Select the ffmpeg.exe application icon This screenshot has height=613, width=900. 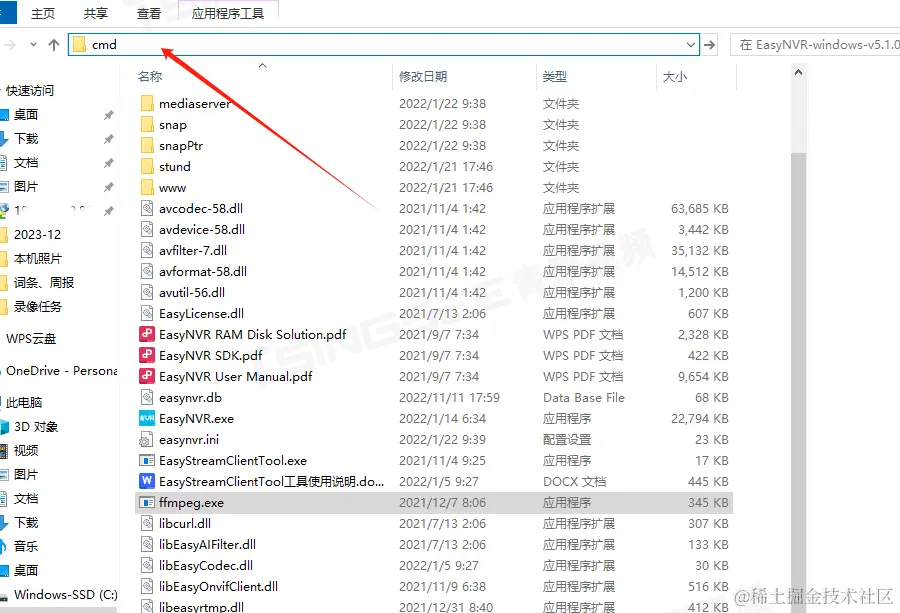(x=147, y=502)
